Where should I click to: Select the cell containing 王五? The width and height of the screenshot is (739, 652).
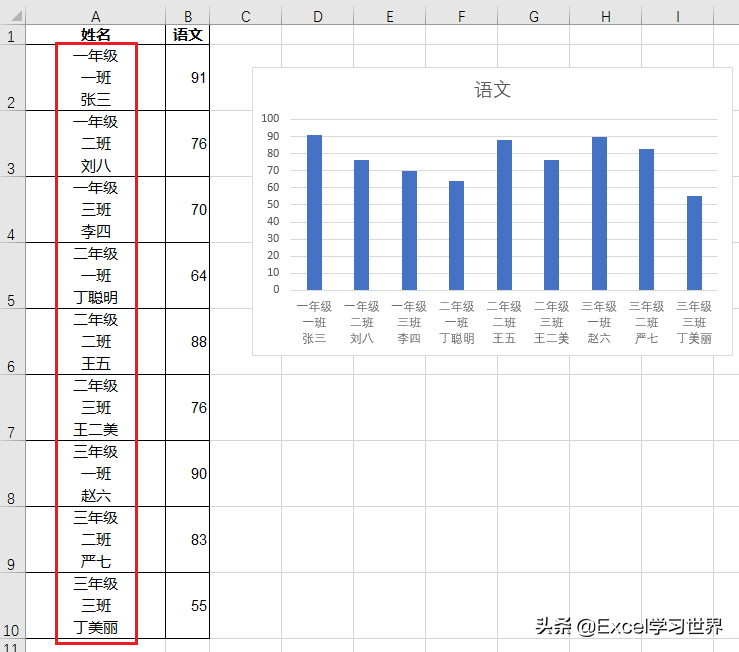pos(96,342)
